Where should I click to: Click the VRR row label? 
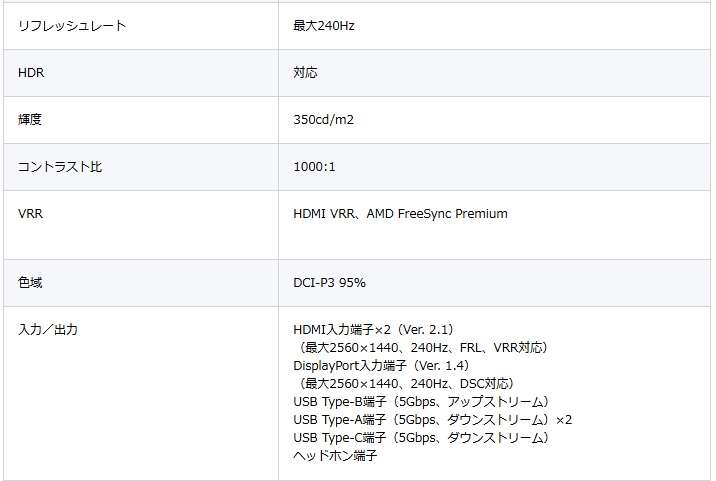click(x=30, y=214)
